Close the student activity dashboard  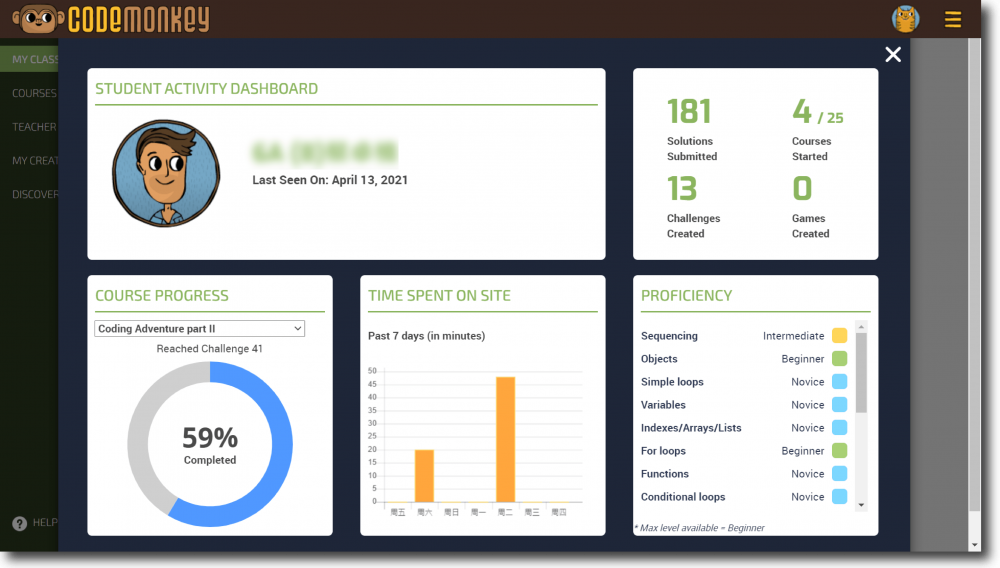click(893, 54)
